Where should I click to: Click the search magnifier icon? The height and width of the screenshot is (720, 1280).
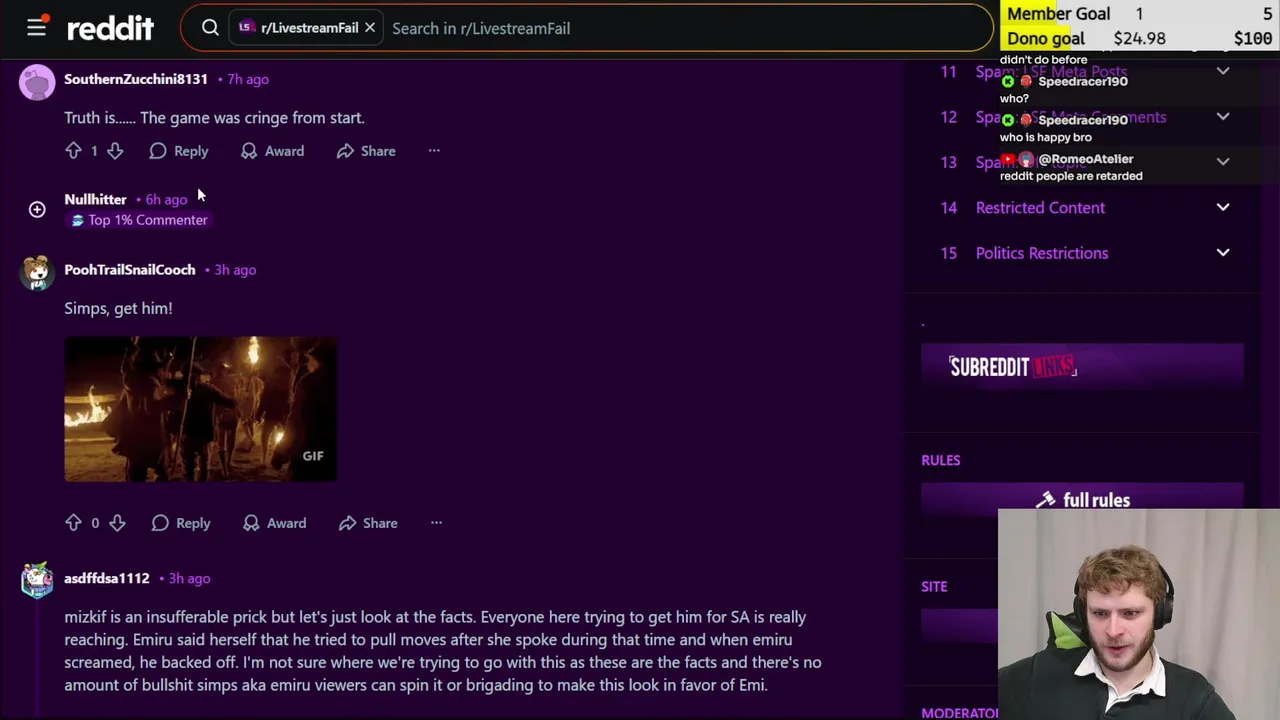210,28
